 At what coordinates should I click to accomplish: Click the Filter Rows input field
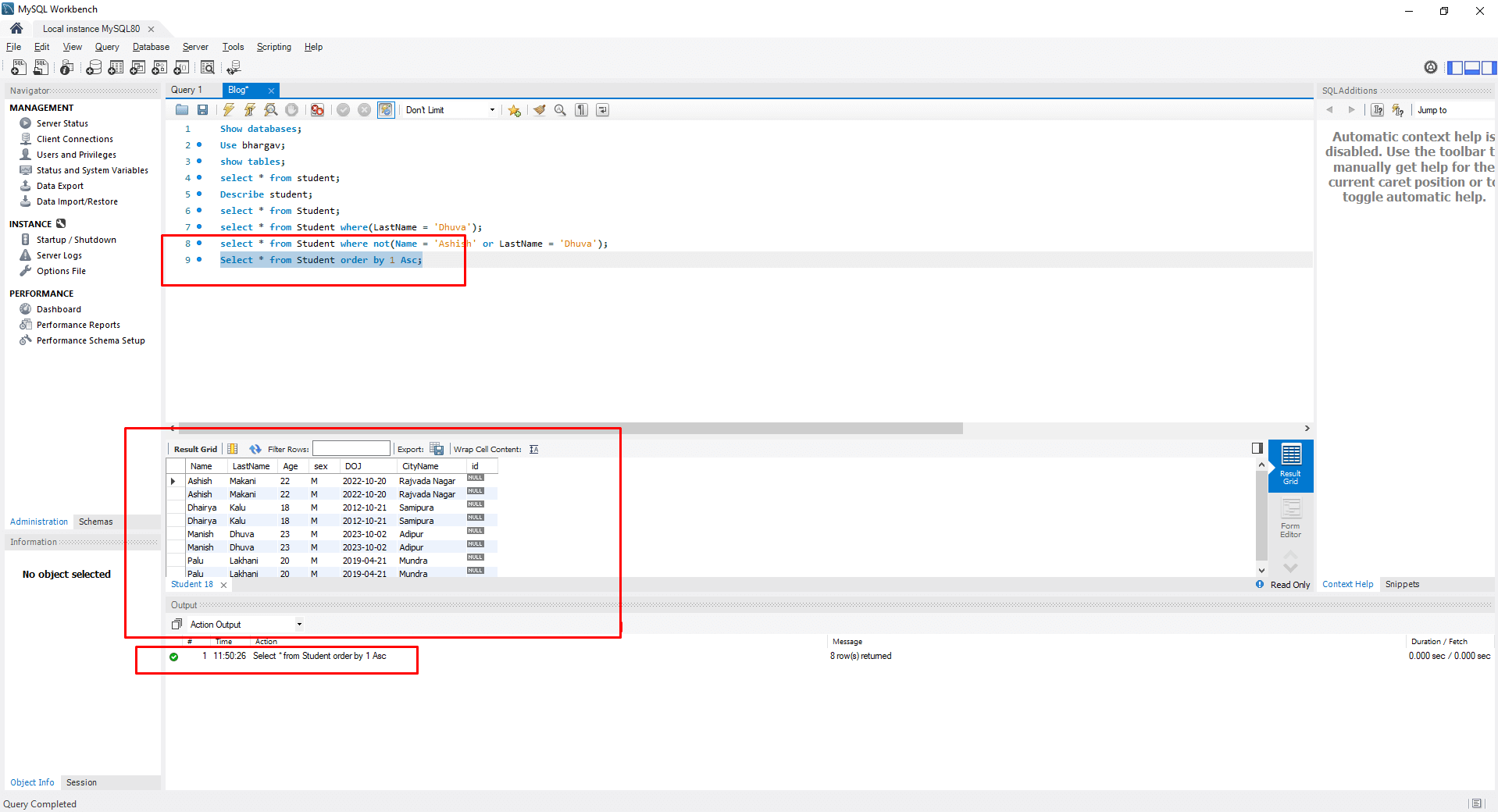351,449
